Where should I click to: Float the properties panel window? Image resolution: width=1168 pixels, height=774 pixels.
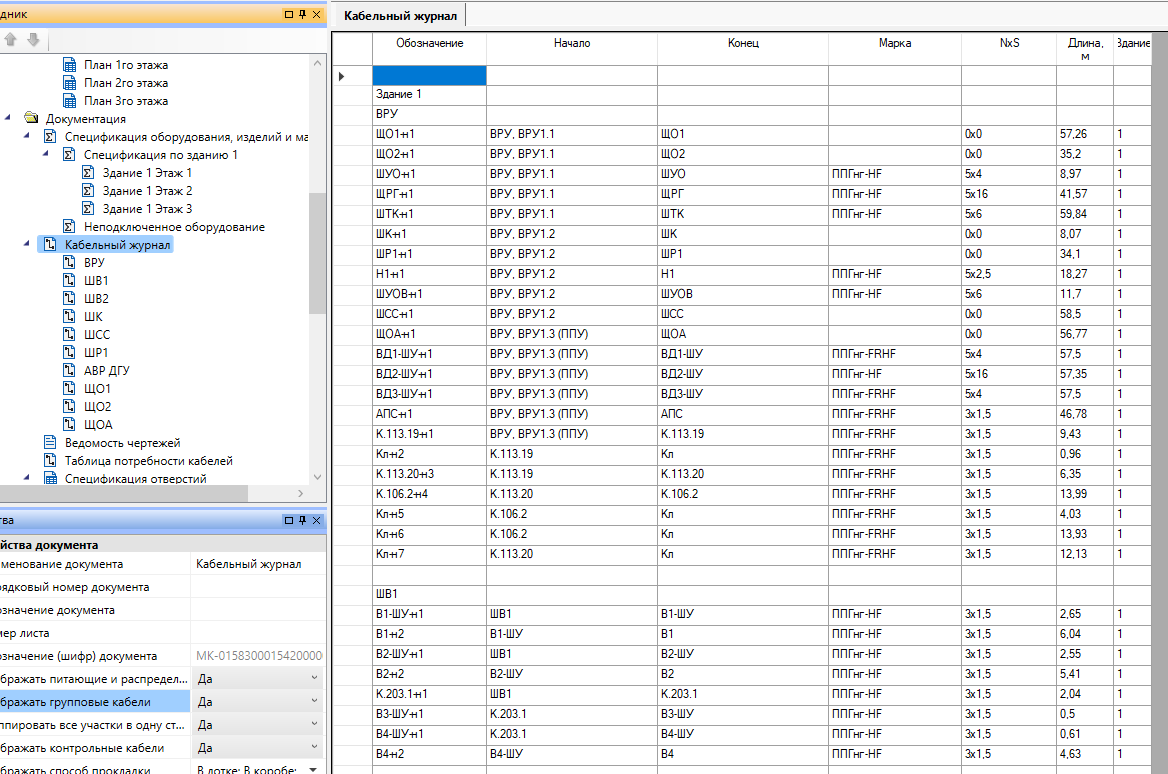coord(289,521)
